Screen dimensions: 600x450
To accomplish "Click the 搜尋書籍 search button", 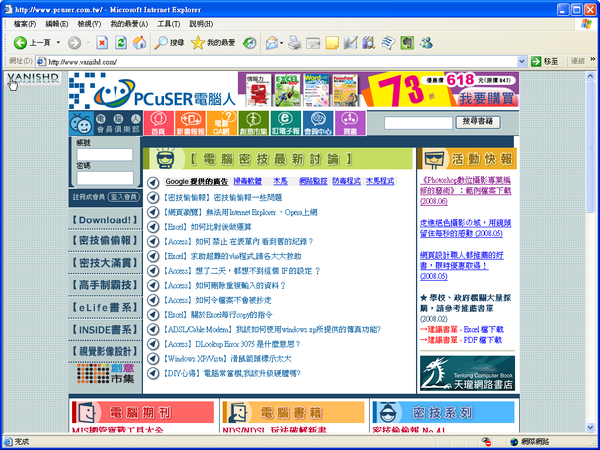I will 478,122.
